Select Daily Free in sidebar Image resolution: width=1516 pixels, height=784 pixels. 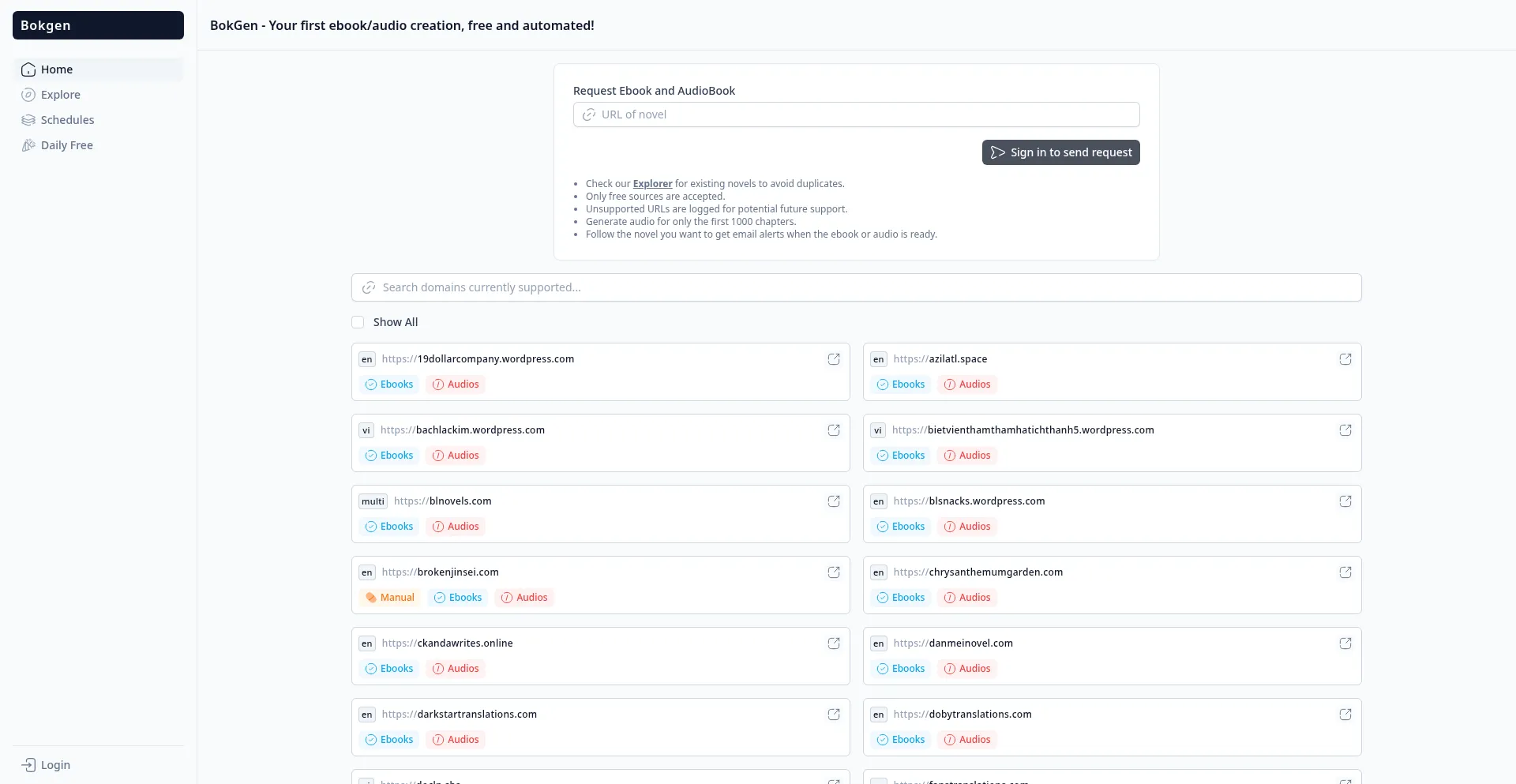(x=66, y=145)
